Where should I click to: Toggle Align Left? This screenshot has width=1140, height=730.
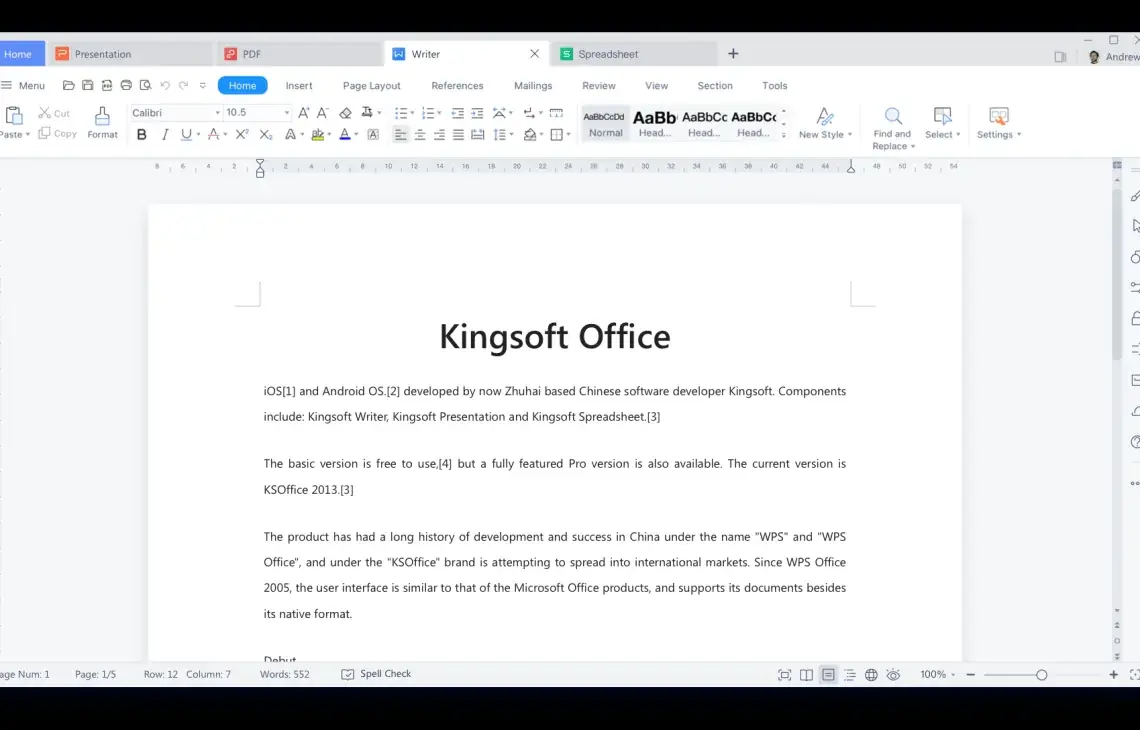[x=400, y=135]
